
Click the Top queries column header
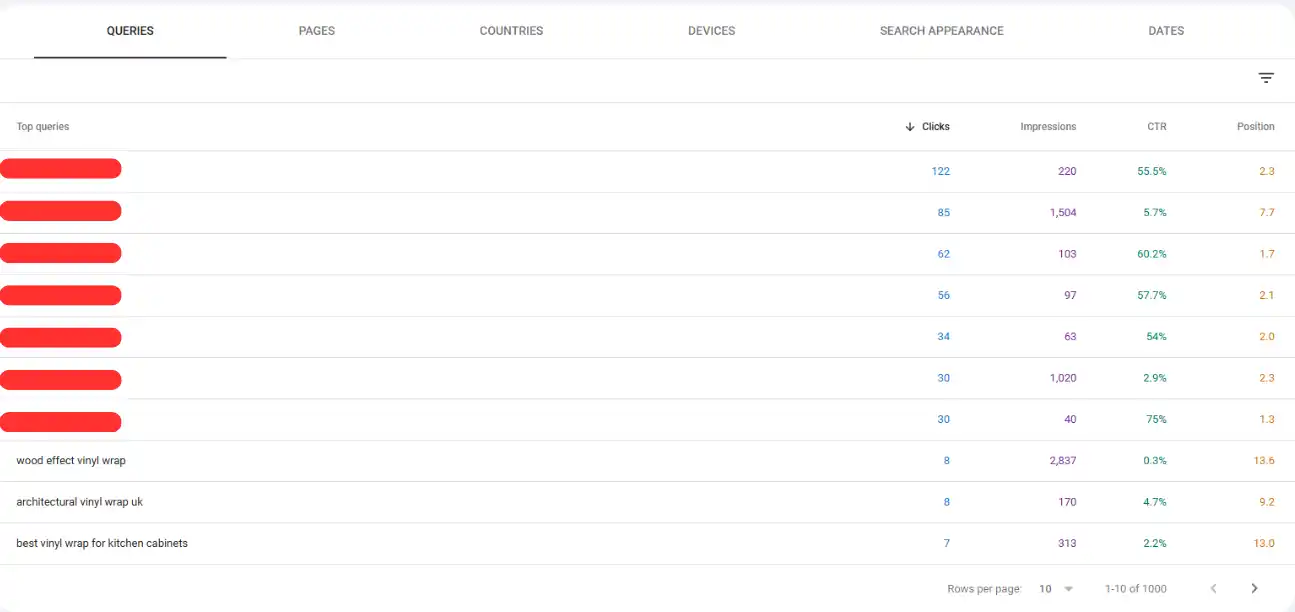point(43,127)
